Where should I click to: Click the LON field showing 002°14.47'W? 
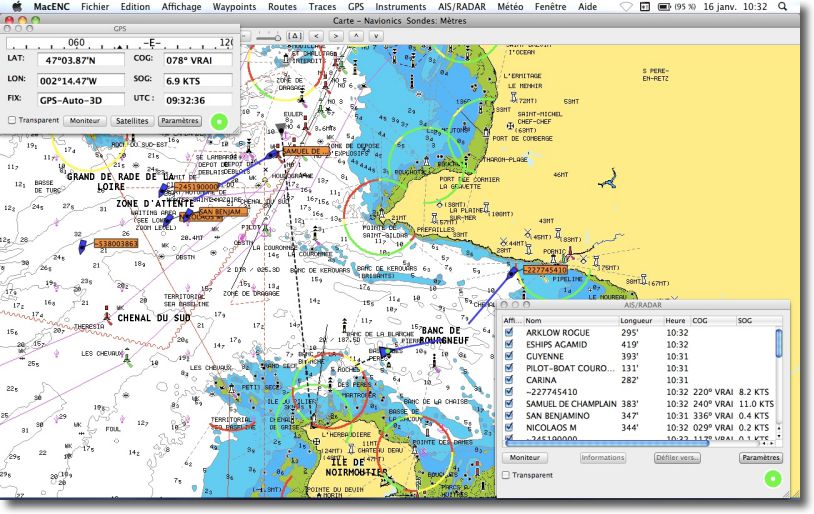click(80, 80)
